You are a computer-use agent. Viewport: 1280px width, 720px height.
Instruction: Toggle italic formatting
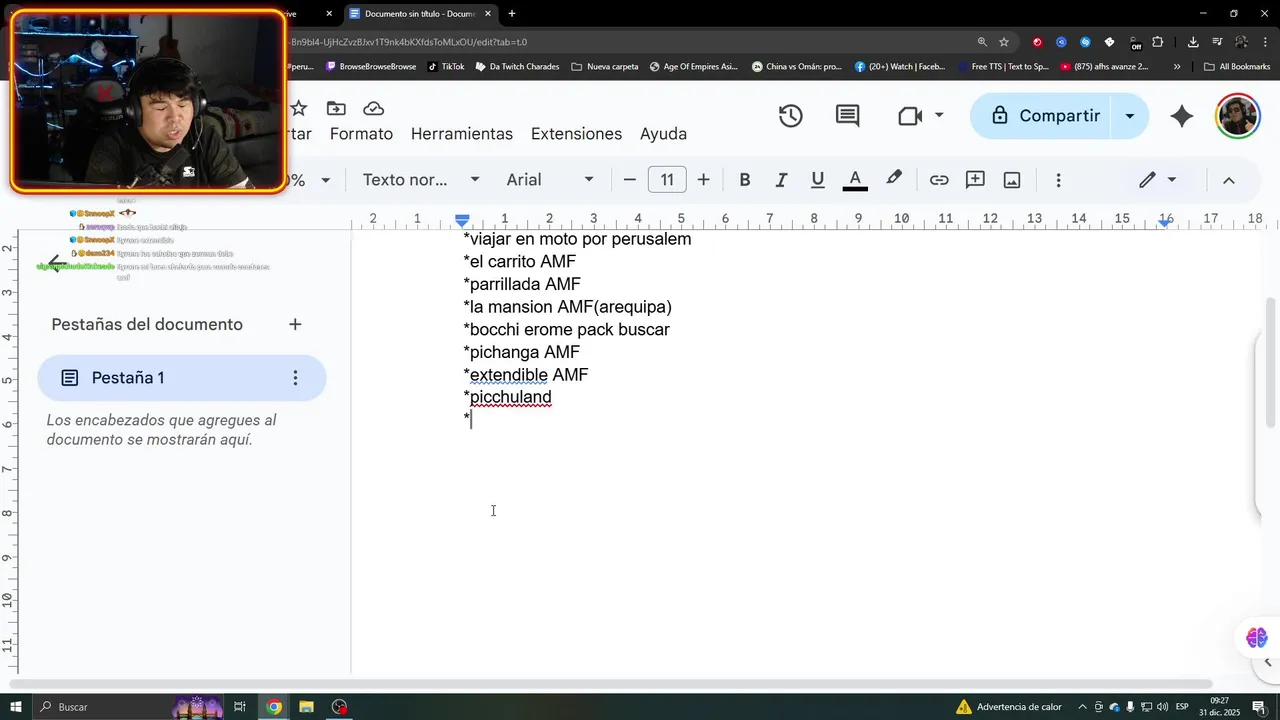click(781, 180)
